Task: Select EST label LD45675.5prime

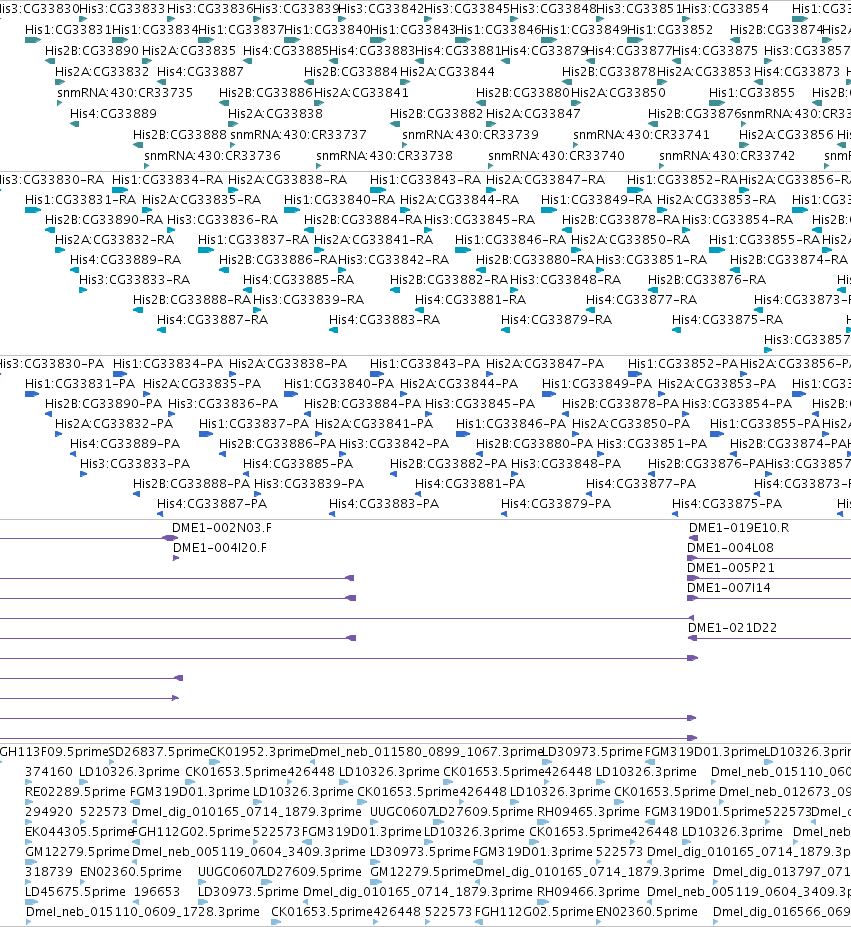Action: [x=76, y=892]
